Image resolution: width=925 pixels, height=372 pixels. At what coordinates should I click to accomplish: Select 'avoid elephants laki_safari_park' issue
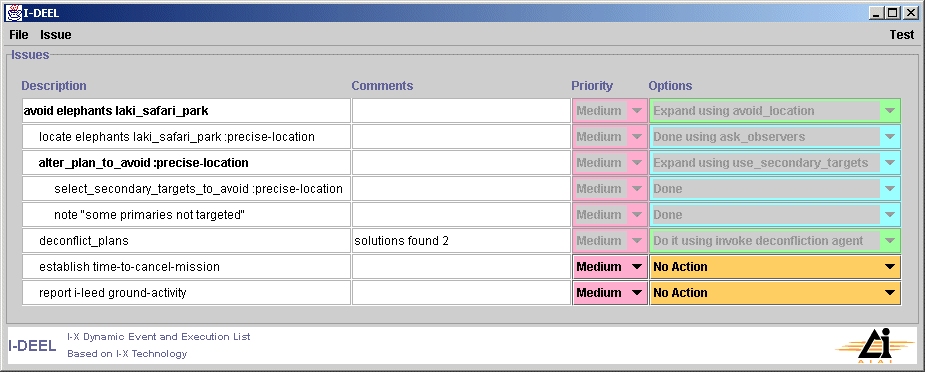[x=186, y=111]
